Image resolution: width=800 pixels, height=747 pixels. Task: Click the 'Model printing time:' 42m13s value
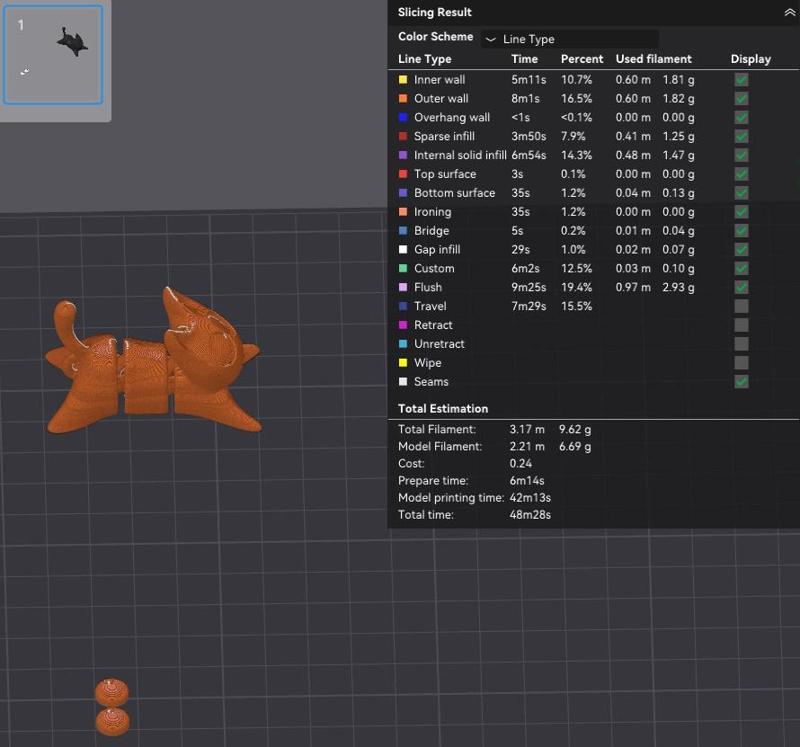pyautogui.click(x=530, y=497)
